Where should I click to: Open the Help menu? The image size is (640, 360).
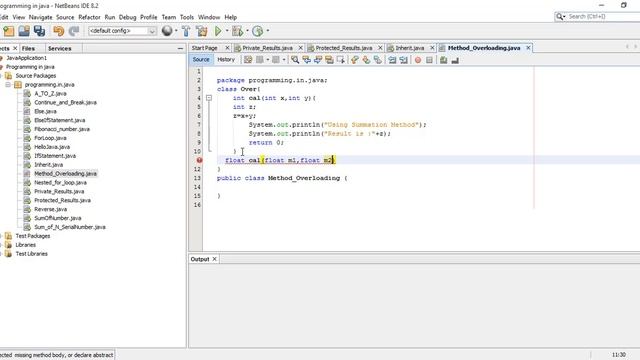click(231, 17)
